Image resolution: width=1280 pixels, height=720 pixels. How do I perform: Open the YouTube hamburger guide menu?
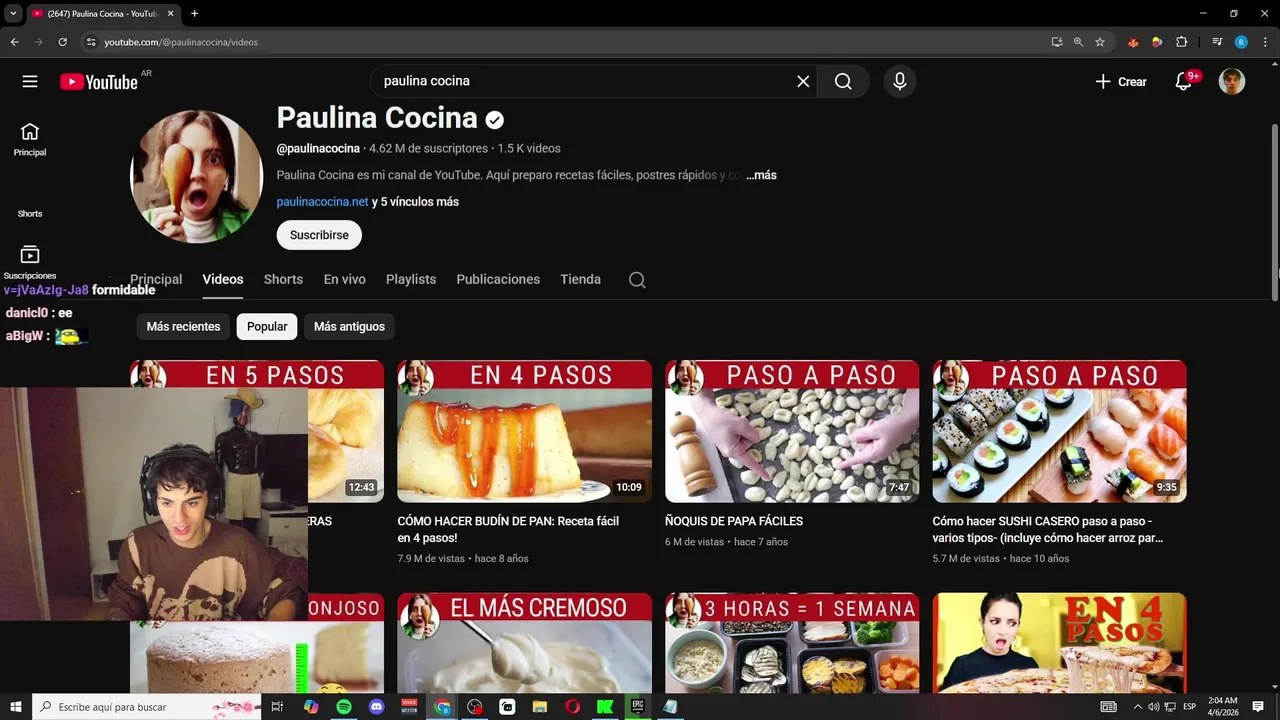(x=30, y=82)
